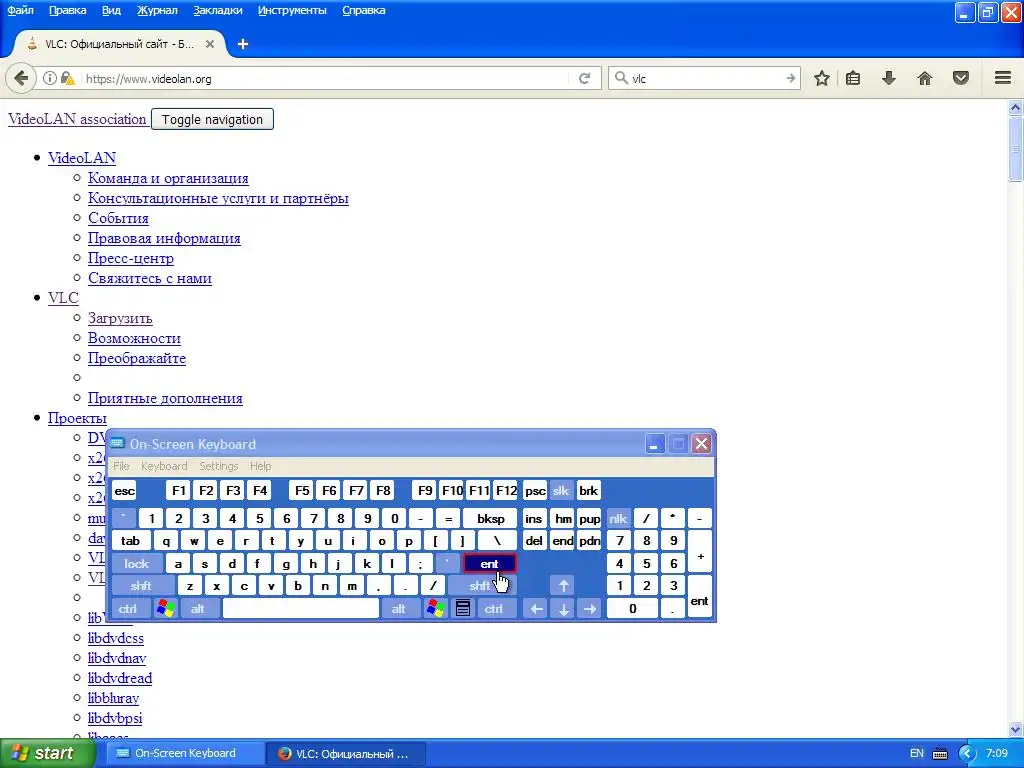Viewport: 1024px width, 768px height.
Task: Toggle the left shft key on keyboard
Action: click(141, 586)
